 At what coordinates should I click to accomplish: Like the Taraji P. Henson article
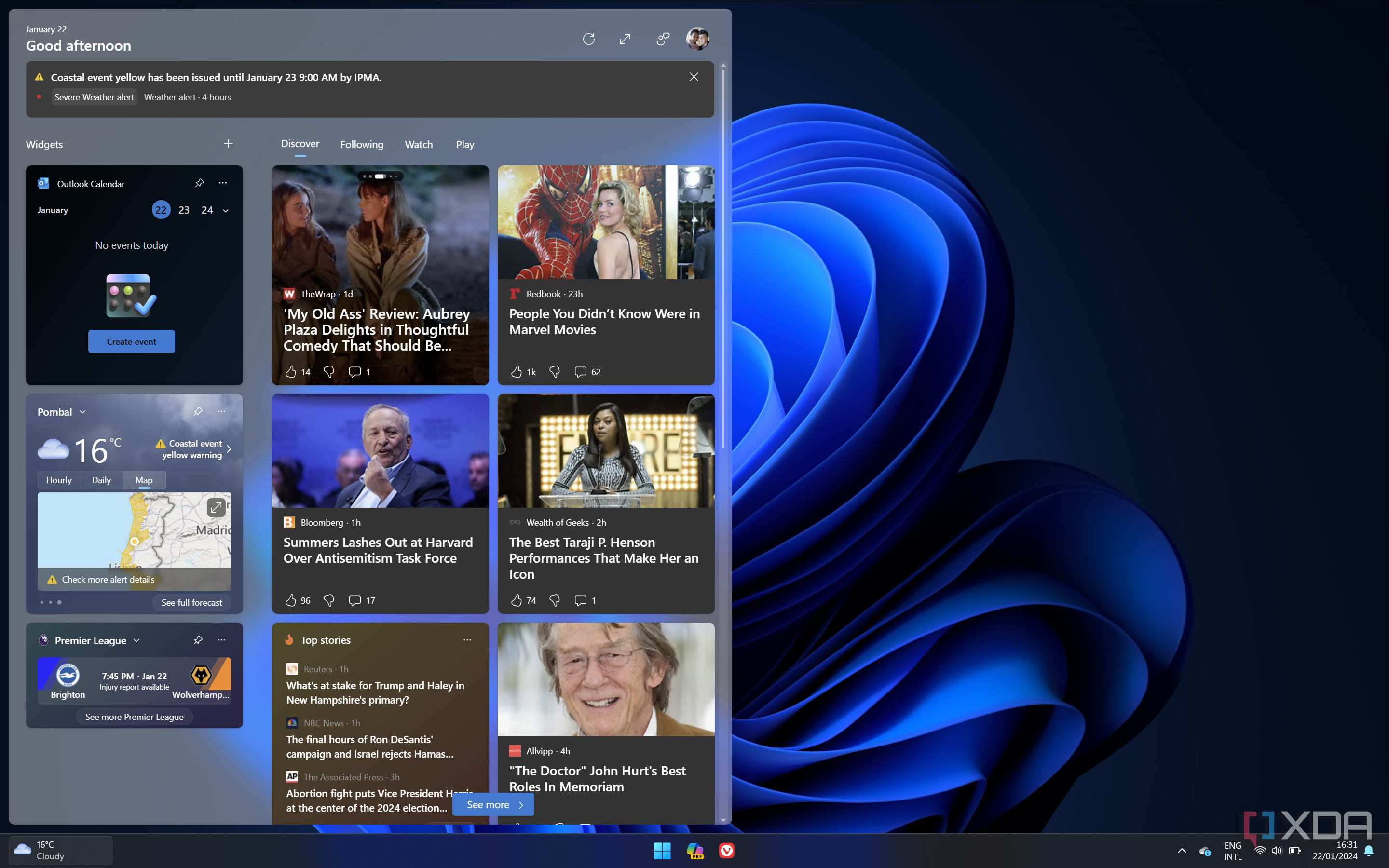517,600
